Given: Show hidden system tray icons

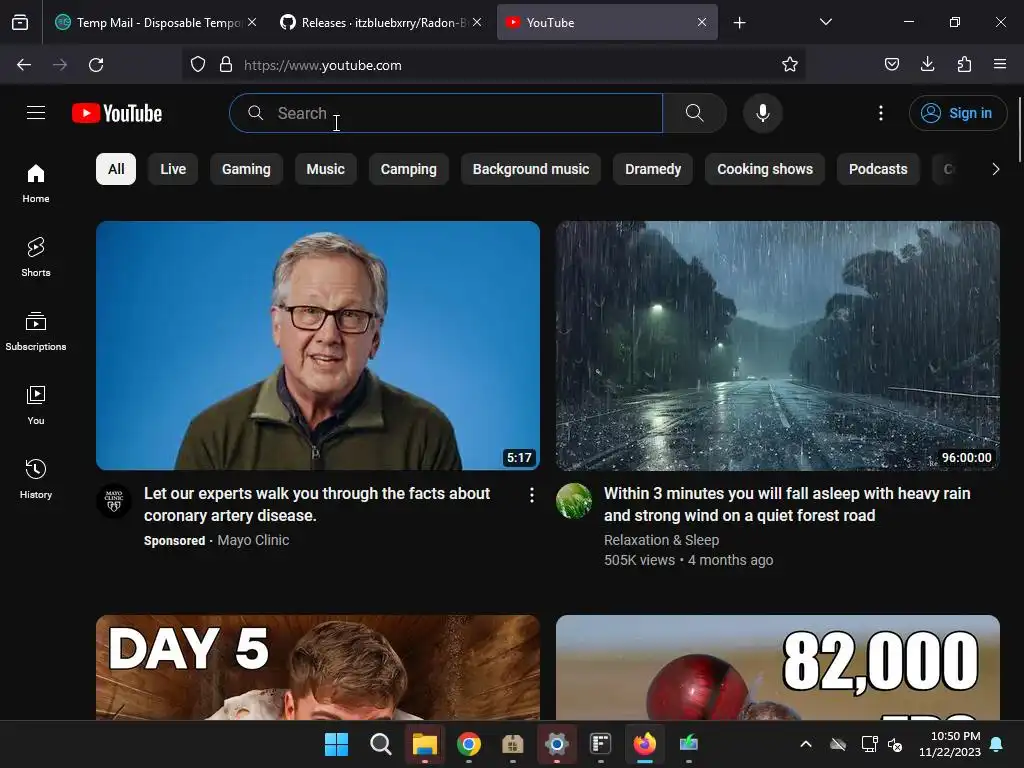Looking at the screenshot, I should (x=806, y=744).
